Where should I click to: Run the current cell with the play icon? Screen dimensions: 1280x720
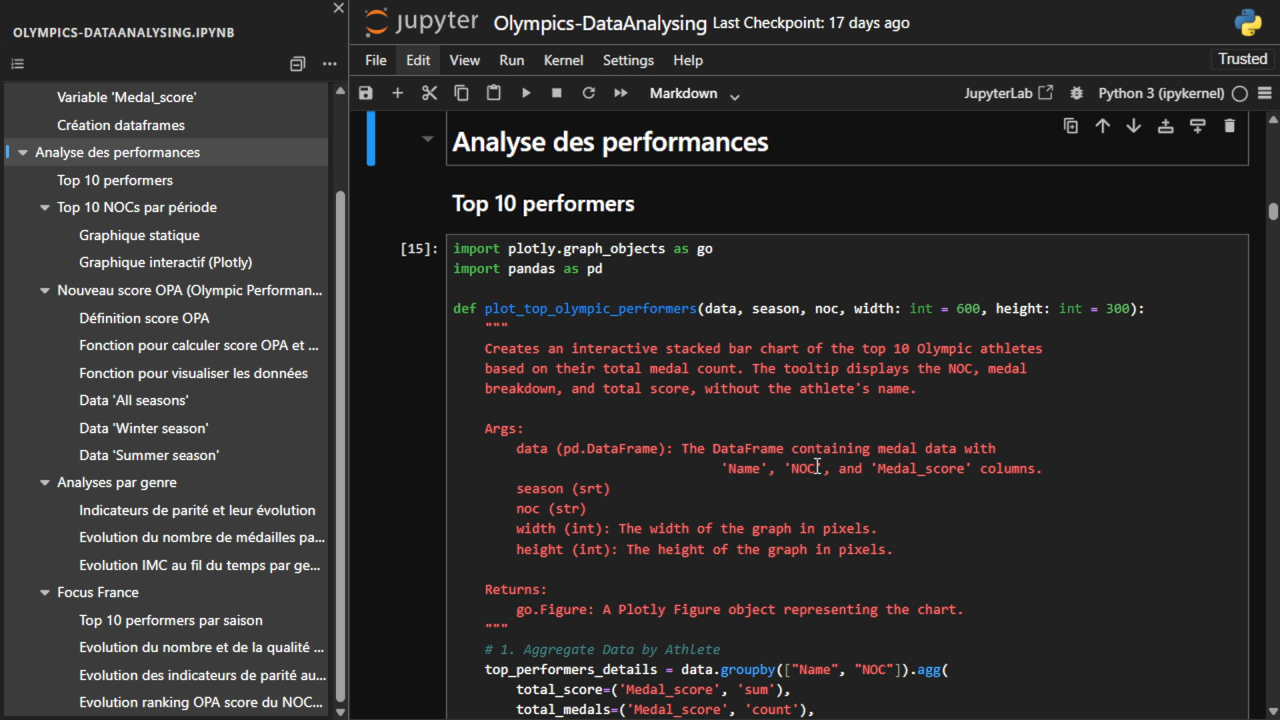(x=525, y=93)
